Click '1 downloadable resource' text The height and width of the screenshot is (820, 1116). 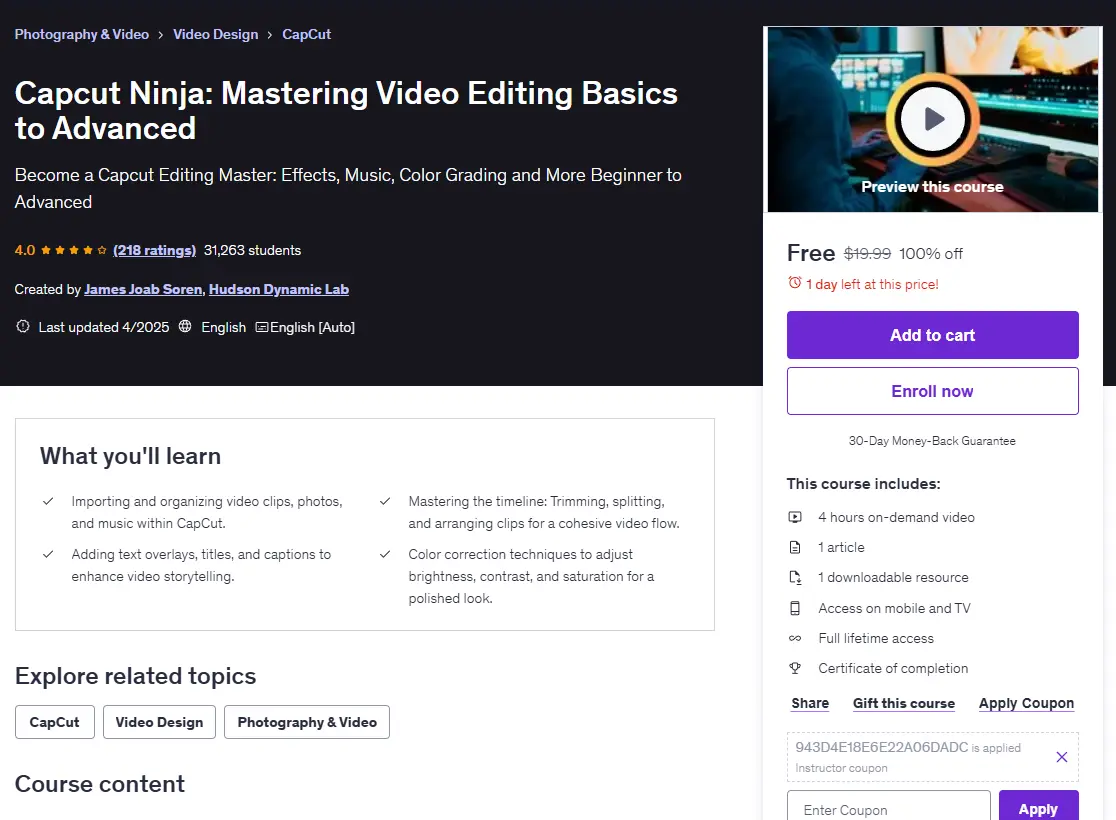point(893,577)
